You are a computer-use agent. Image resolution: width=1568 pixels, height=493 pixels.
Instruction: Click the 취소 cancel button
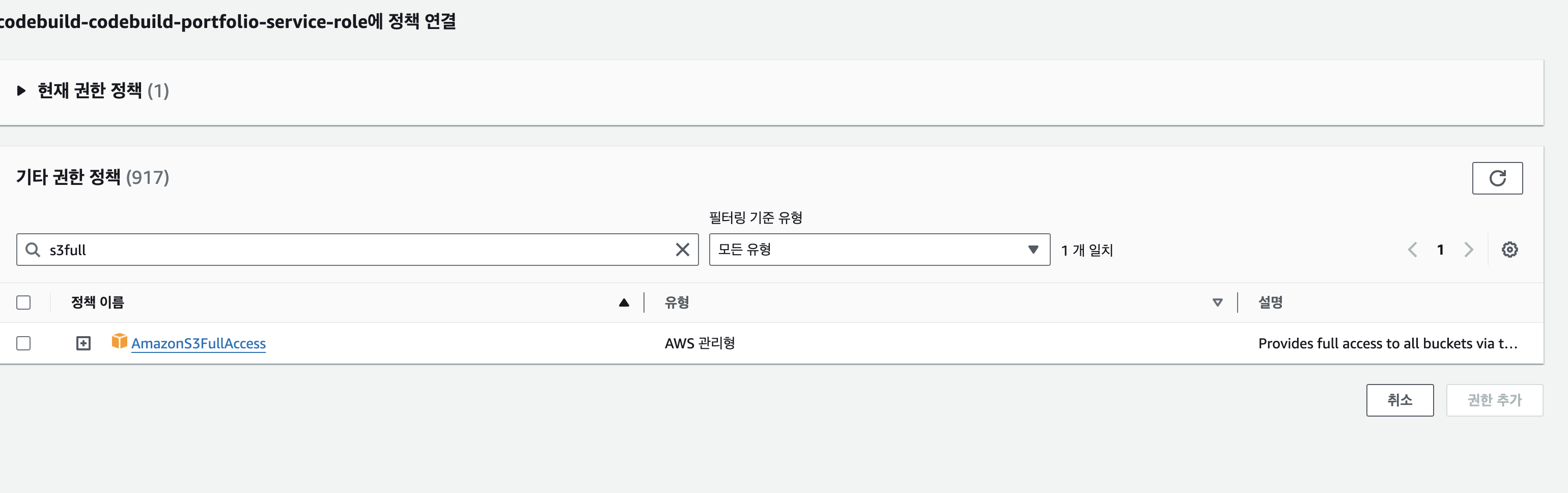1399,400
